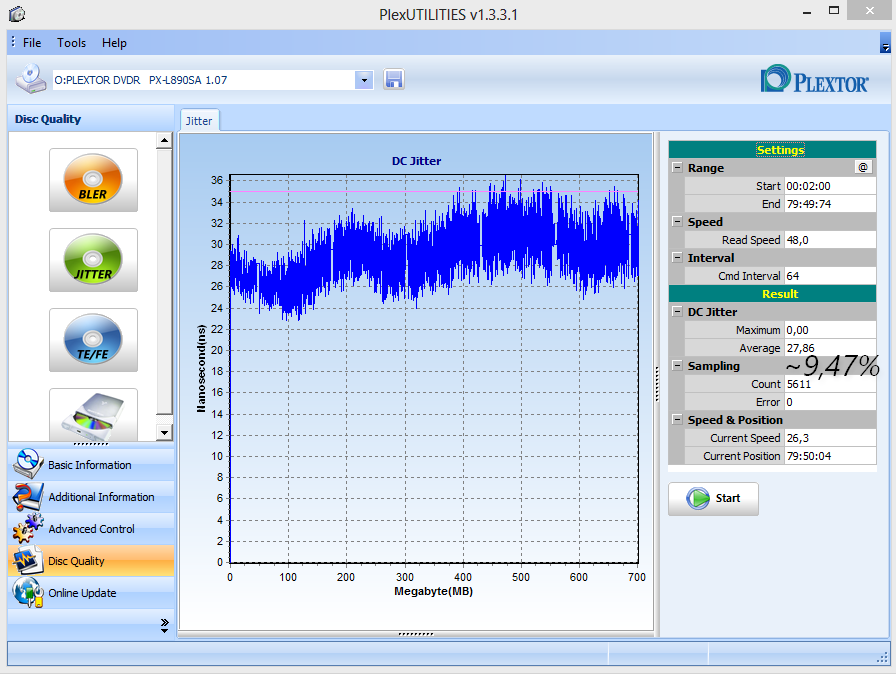
Task: Click the Current Speed value 26,3
Action: (x=830, y=438)
